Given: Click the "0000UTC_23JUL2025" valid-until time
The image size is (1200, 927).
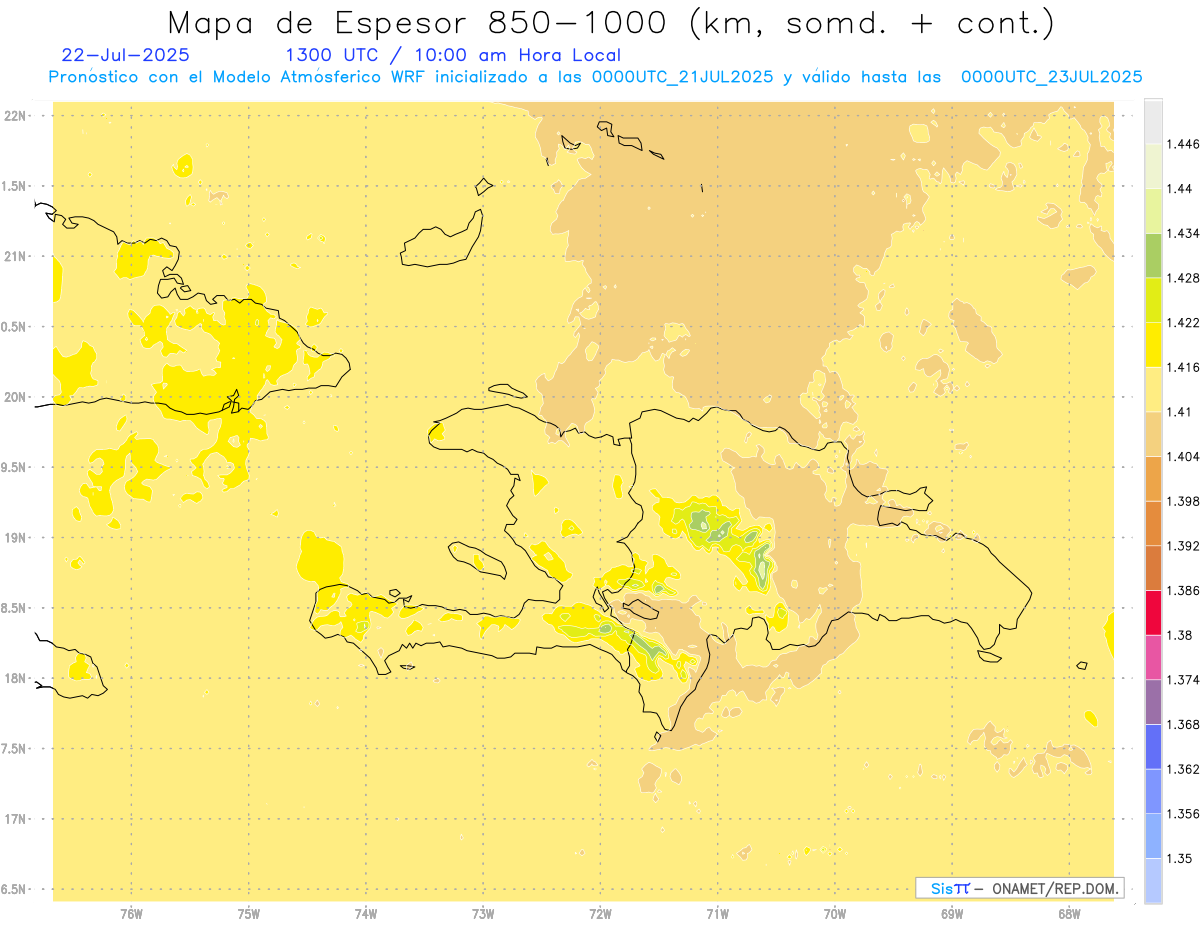Looking at the screenshot, I should 1052,77.
